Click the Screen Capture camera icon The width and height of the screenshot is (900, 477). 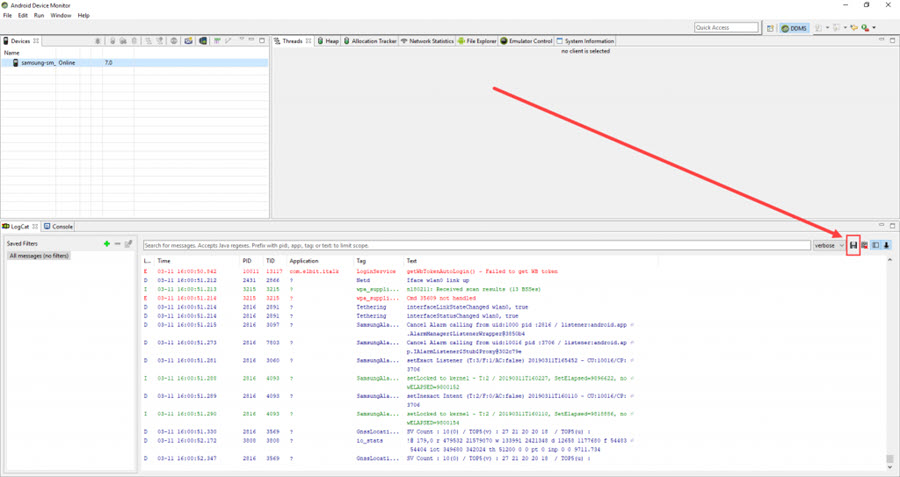pyautogui.click(x=188, y=41)
